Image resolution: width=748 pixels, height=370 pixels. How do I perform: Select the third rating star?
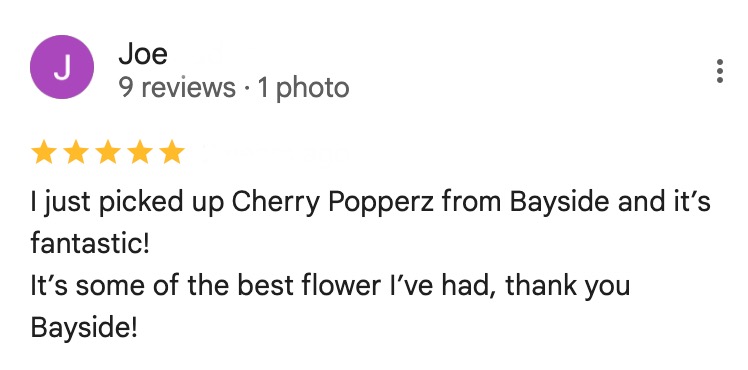coord(108,152)
